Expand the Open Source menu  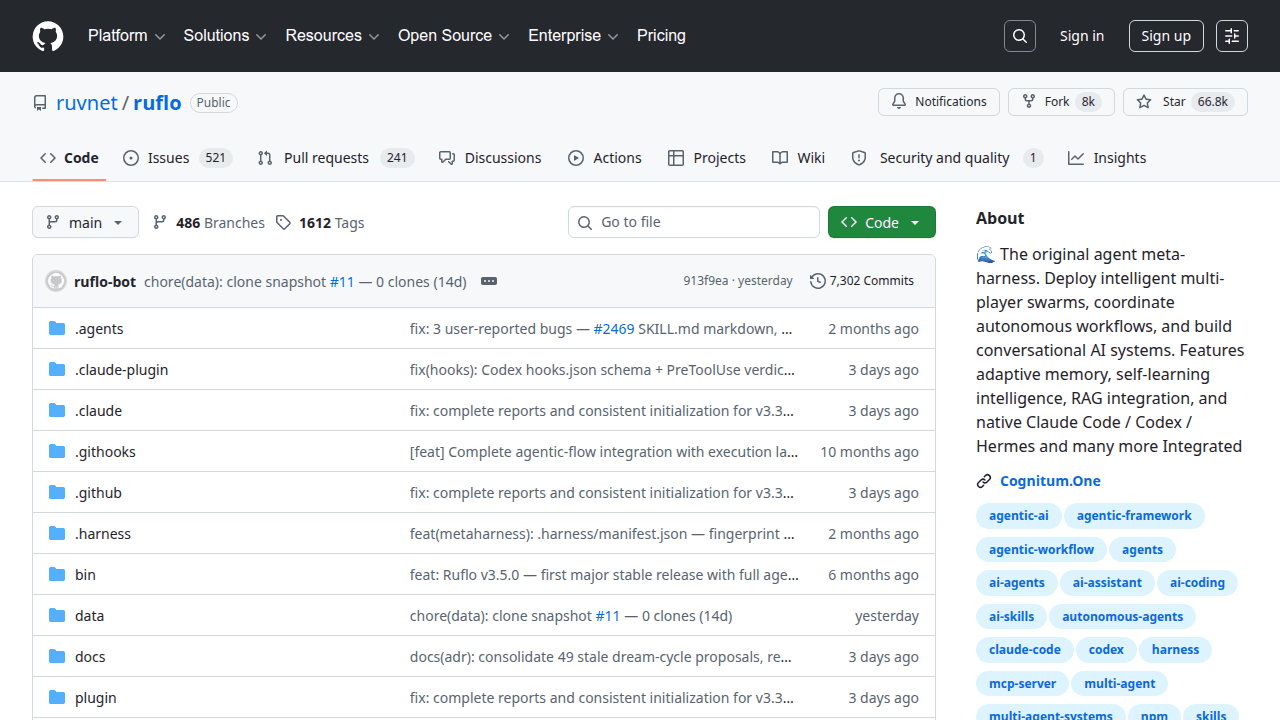(x=454, y=36)
